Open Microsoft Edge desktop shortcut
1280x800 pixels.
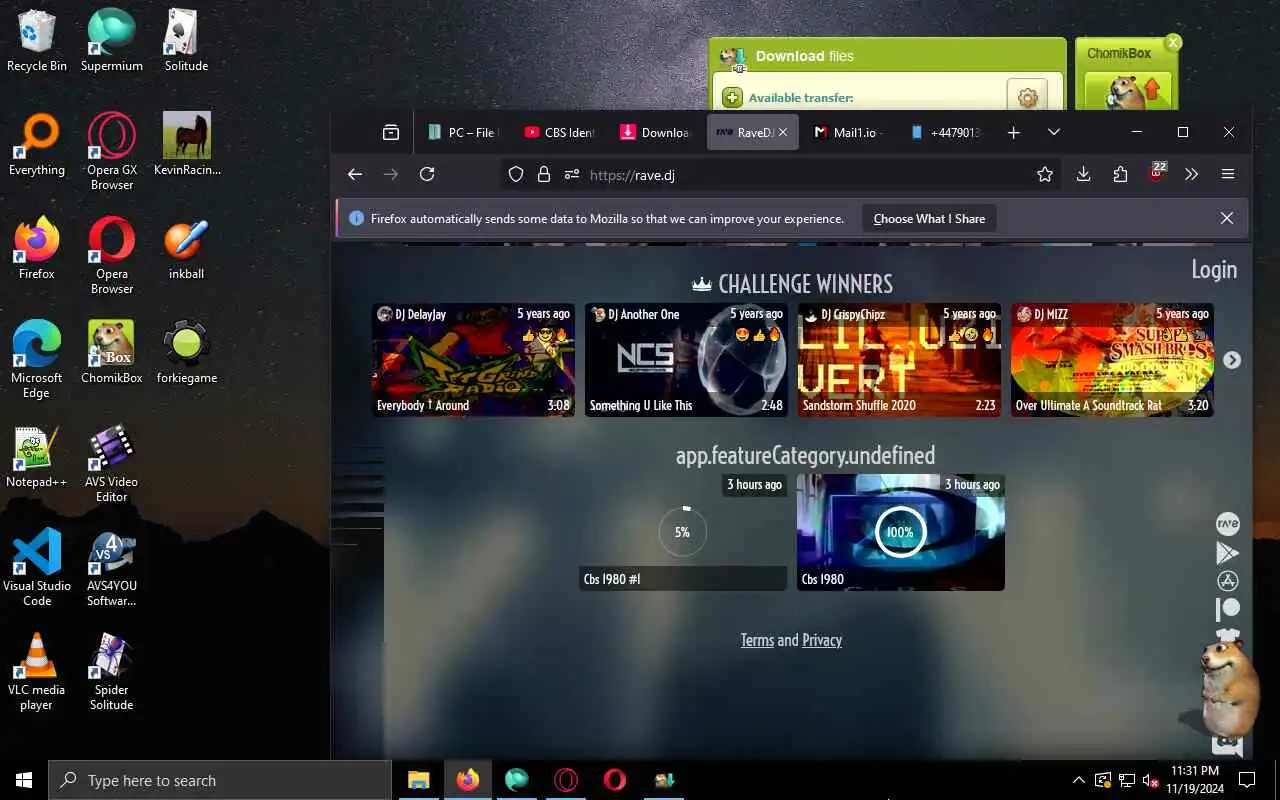coord(37,359)
